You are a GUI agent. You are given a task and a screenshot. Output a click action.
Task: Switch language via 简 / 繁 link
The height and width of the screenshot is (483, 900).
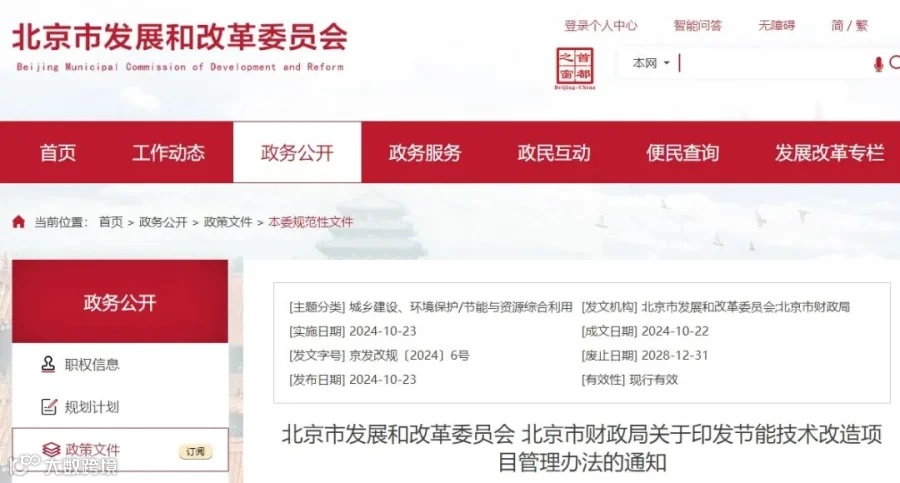[849, 25]
